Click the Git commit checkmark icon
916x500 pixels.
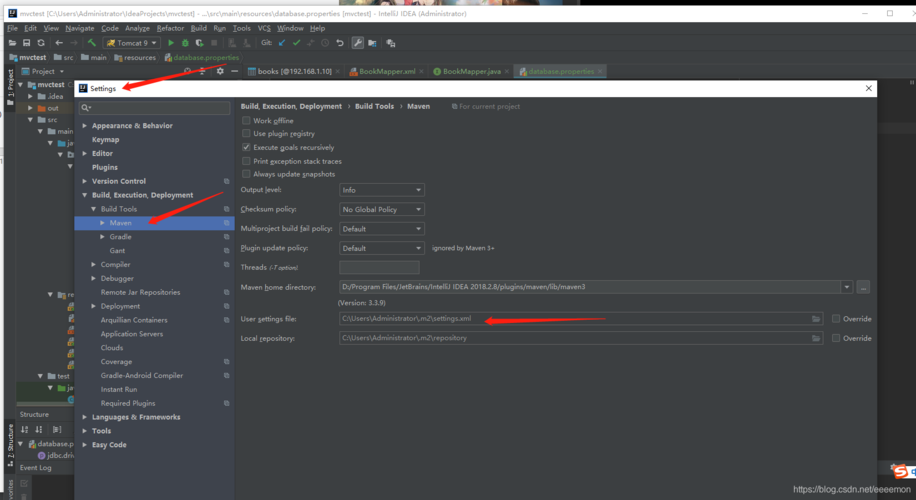pyautogui.click(x=296, y=43)
